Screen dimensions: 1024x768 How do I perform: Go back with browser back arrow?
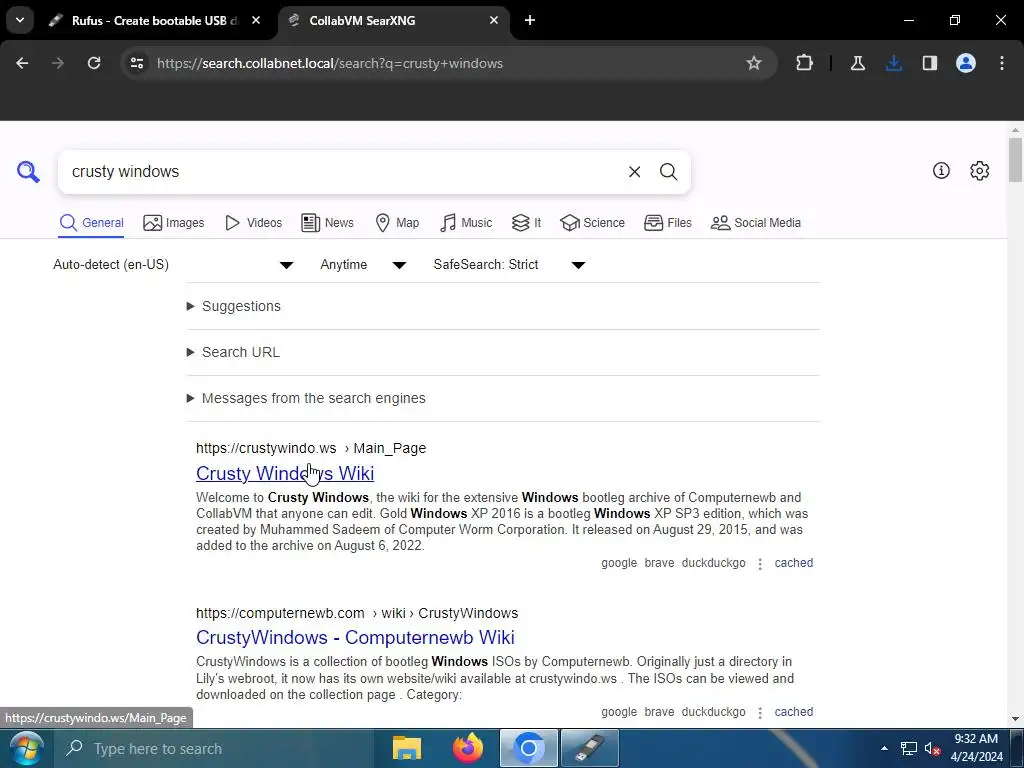22,63
